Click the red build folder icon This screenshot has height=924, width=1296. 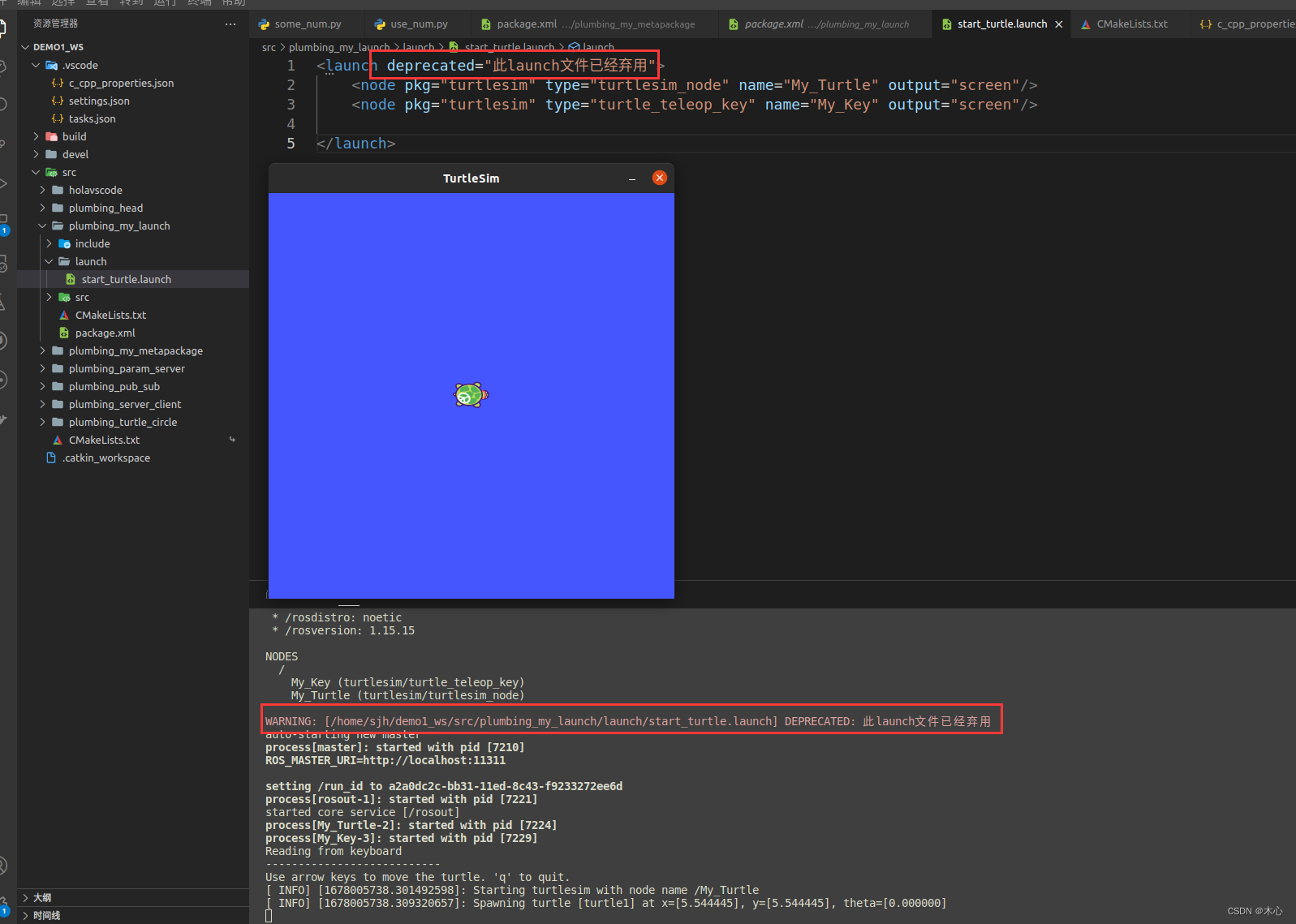click(52, 136)
